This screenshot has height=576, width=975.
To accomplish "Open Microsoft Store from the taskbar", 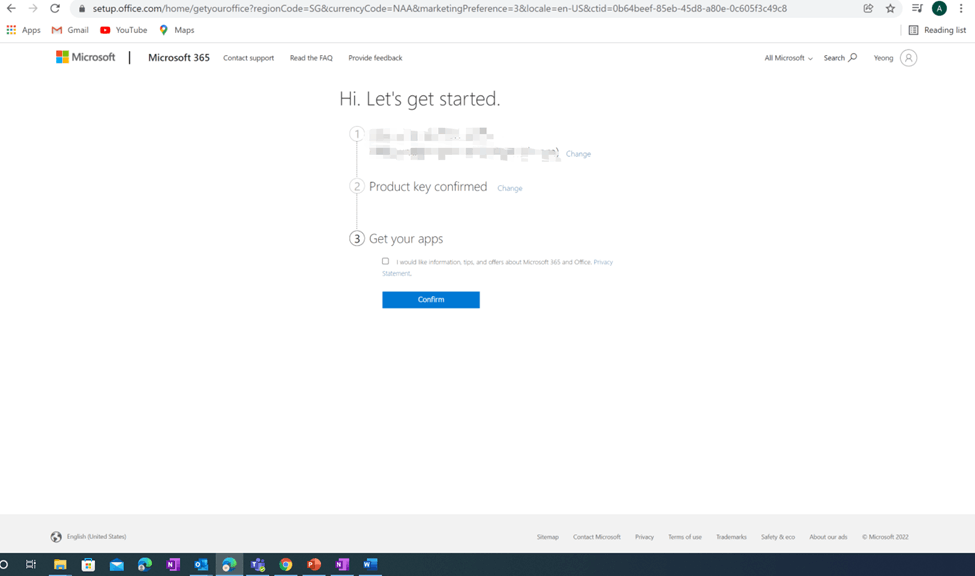I will (x=88, y=565).
